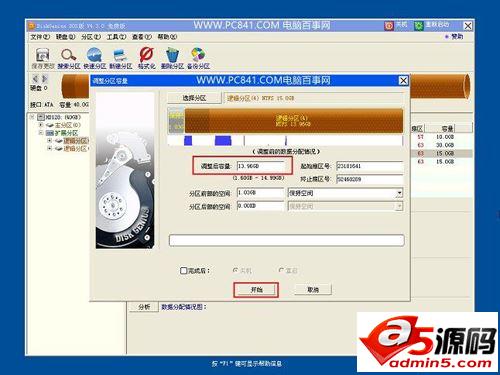500x375 pixels.
Task: Click the rear space field showing 0.00GB
Action: point(260,206)
